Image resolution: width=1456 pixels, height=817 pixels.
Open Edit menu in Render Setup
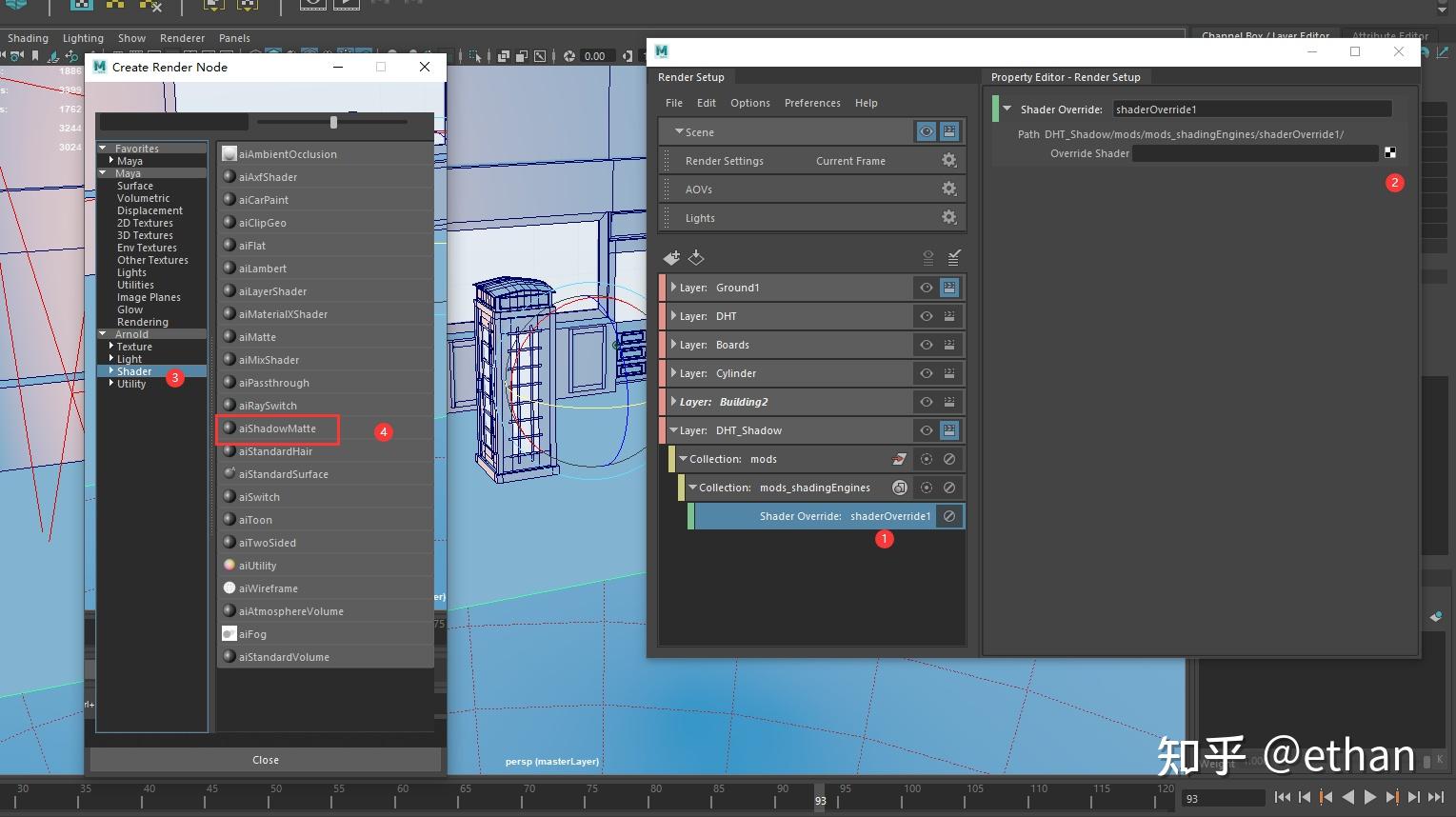click(x=707, y=103)
